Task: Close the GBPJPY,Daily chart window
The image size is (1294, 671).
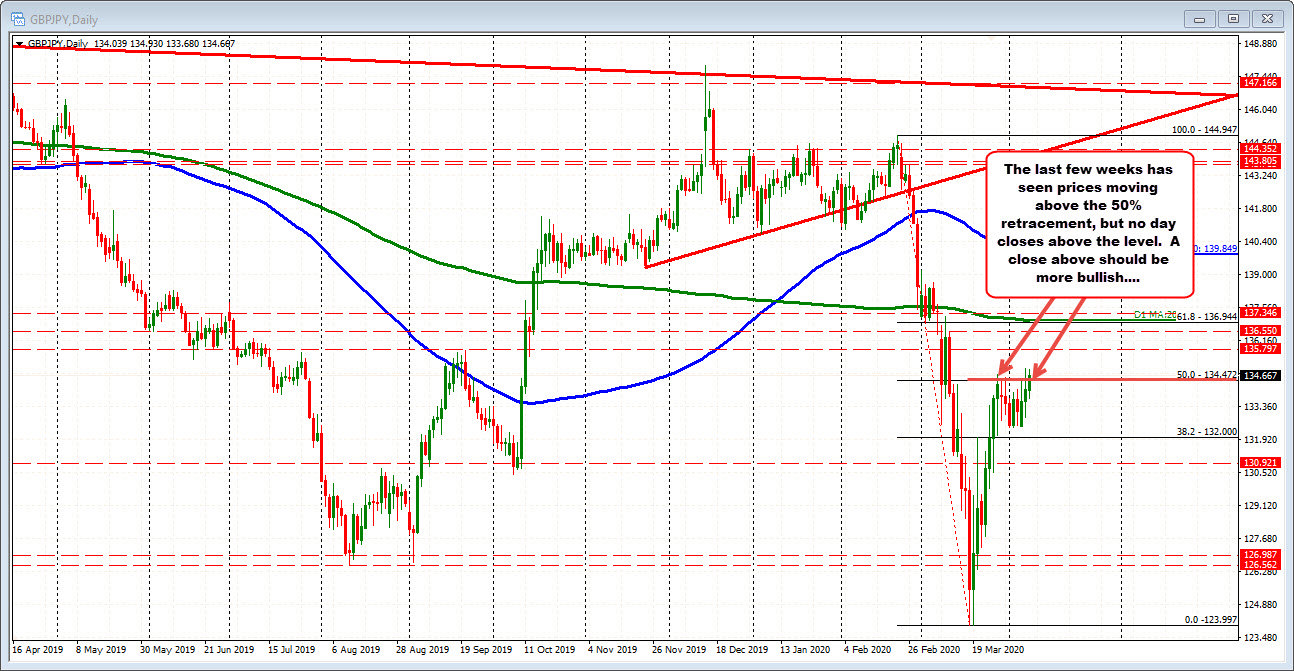Action: (1267, 18)
